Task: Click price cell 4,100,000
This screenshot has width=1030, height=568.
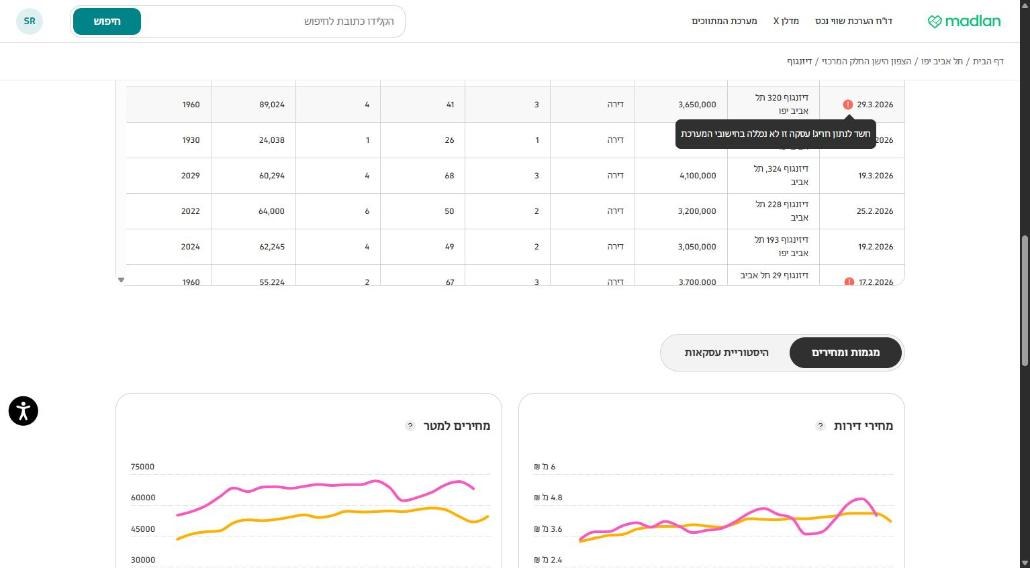Action: pos(698,175)
